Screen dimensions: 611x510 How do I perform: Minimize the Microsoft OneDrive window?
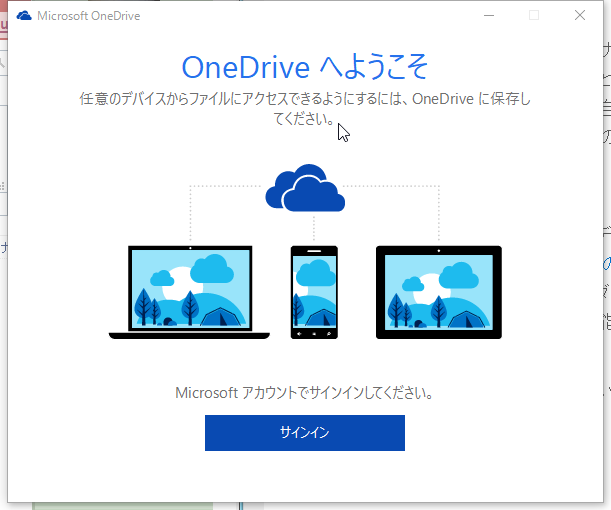(489, 16)
